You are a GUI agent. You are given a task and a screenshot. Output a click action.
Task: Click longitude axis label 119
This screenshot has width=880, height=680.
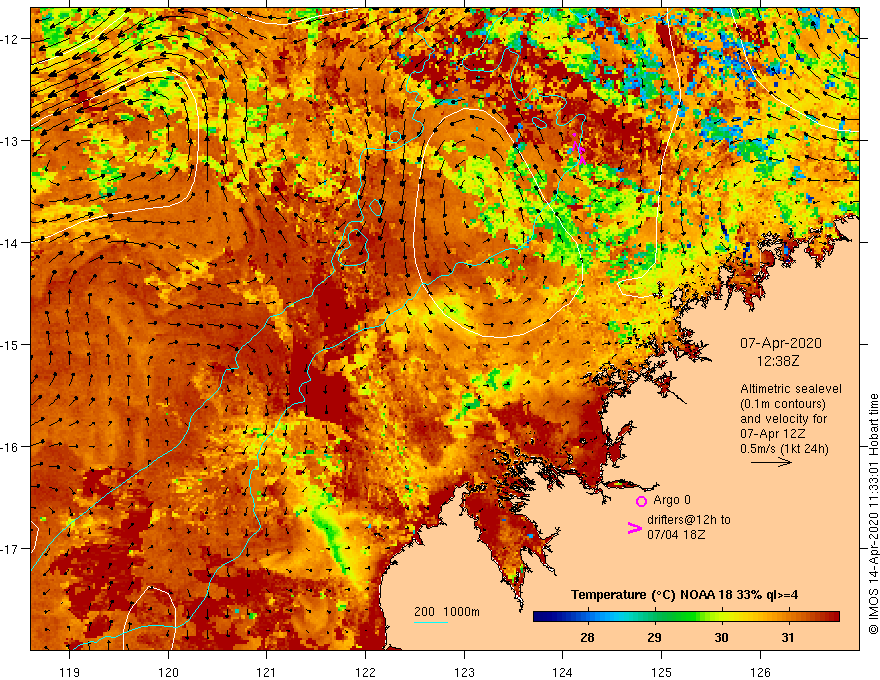point(70,672)
